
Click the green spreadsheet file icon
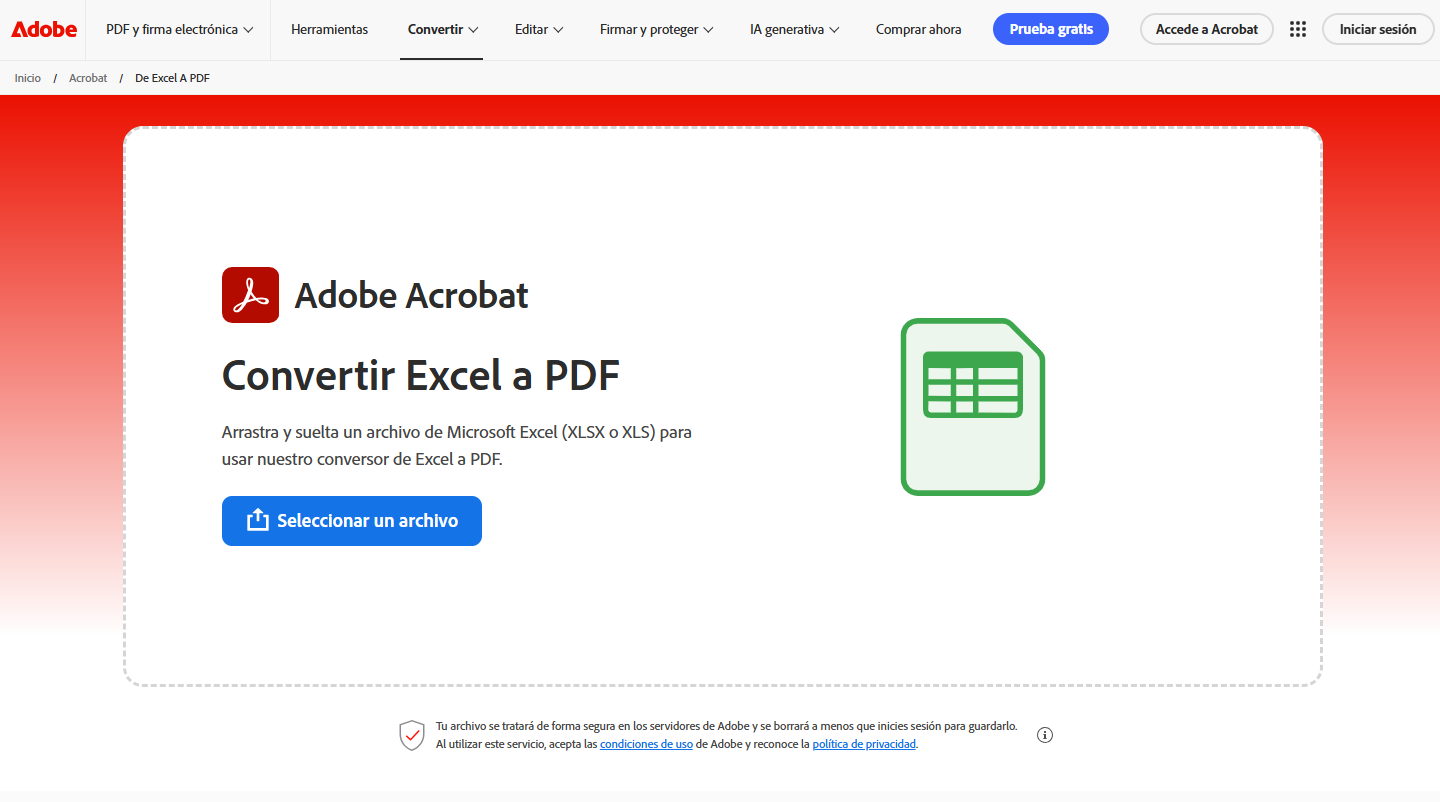click(x=973, y=407)
